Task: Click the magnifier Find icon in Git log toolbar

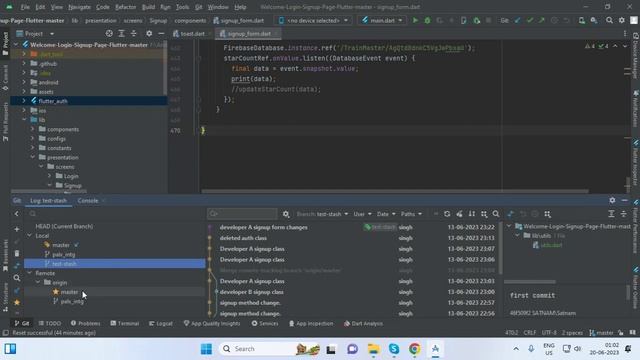Action: (x=496, y=214)
